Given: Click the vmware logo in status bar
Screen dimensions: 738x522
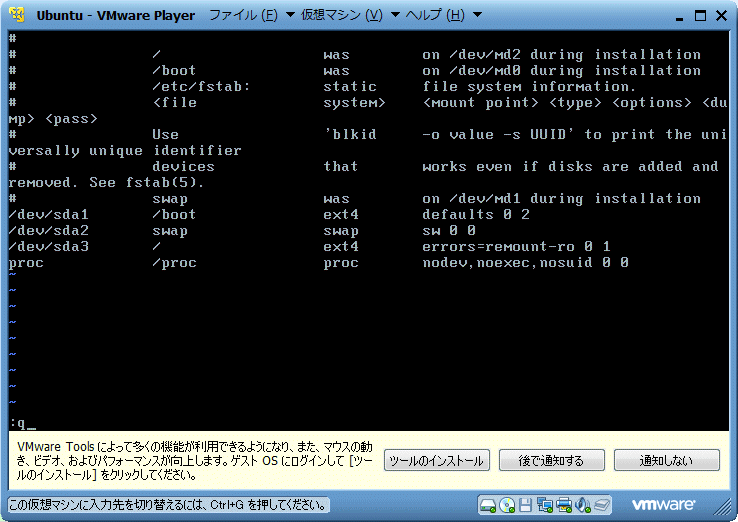Looking at the screenshot, I should (x=664, y=504).
